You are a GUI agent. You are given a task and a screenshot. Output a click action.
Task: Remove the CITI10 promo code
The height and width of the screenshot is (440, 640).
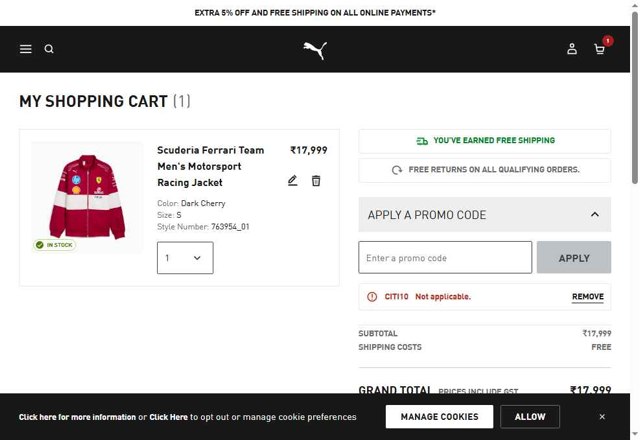(587, 297)
